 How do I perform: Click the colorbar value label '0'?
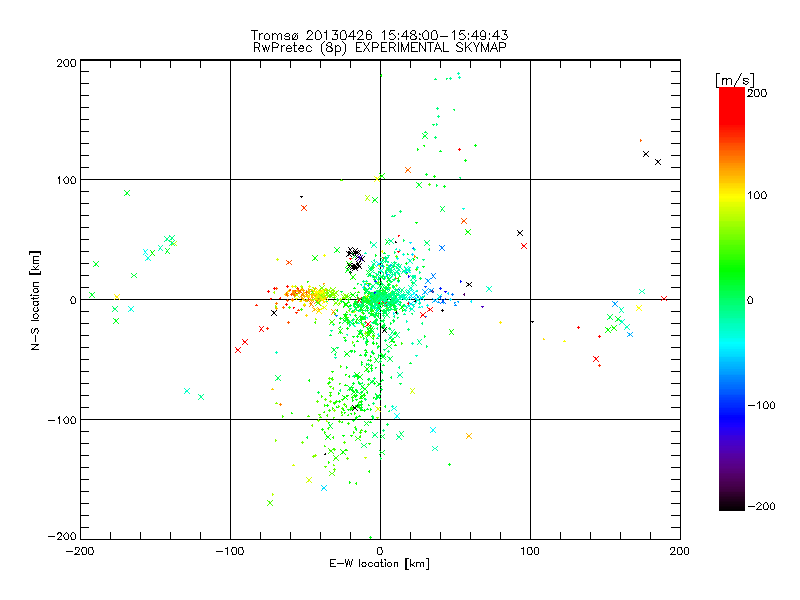(750, 301)
